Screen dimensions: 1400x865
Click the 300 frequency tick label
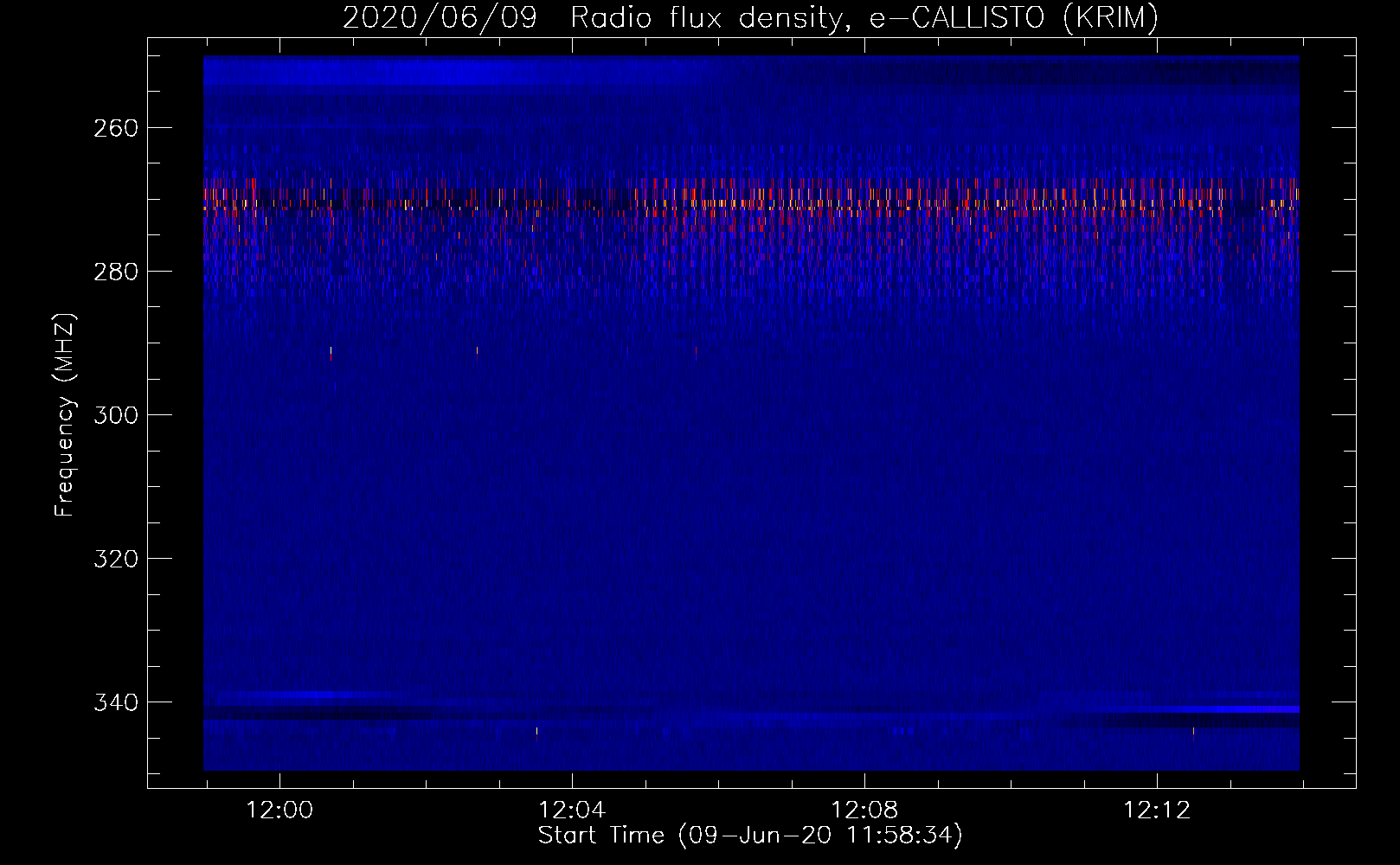115,415
